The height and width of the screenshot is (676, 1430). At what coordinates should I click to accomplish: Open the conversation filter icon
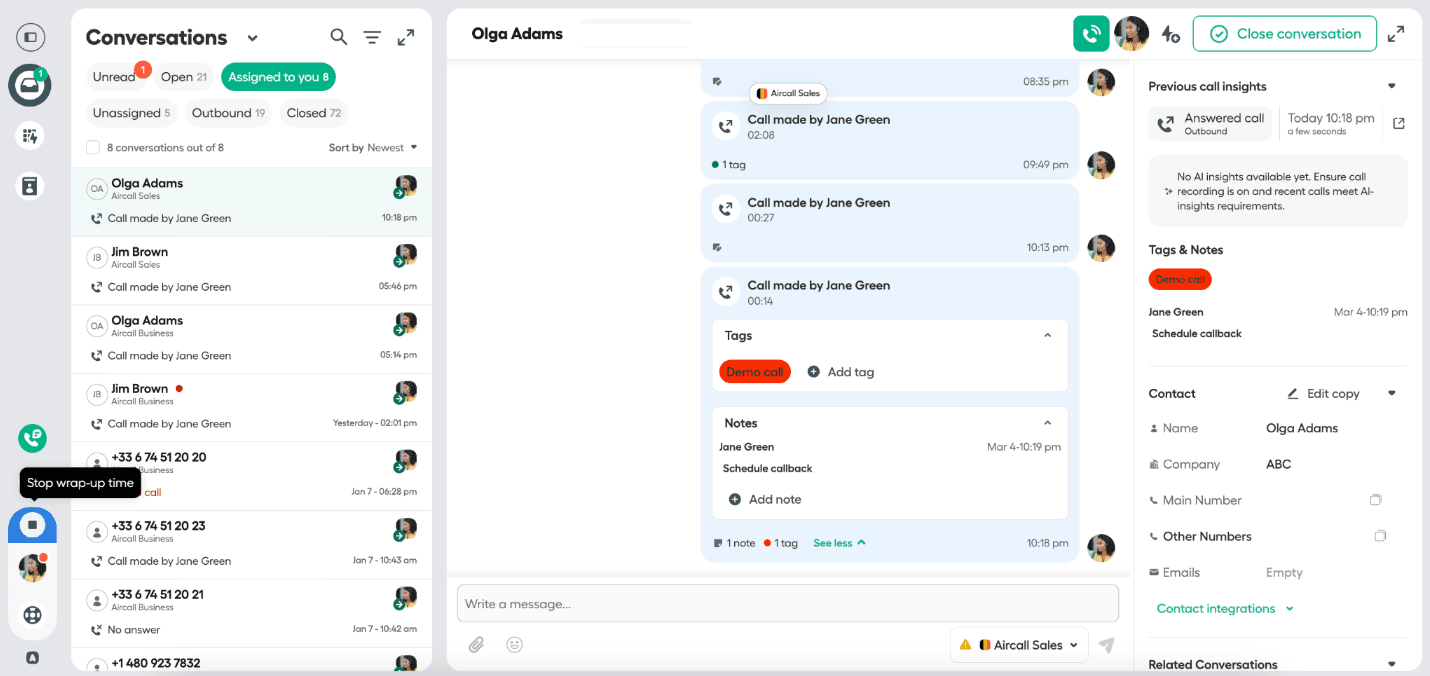(x=372, y=37)
